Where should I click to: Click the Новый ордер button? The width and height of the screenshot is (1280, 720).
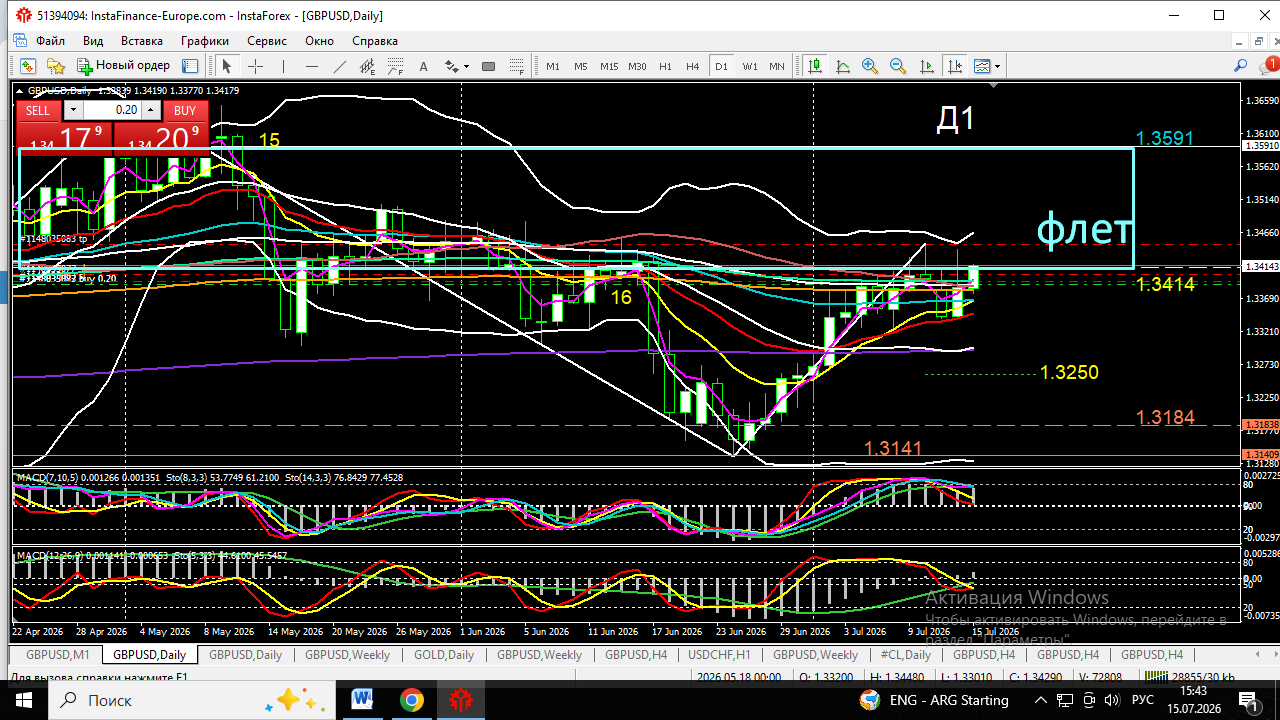125,66
